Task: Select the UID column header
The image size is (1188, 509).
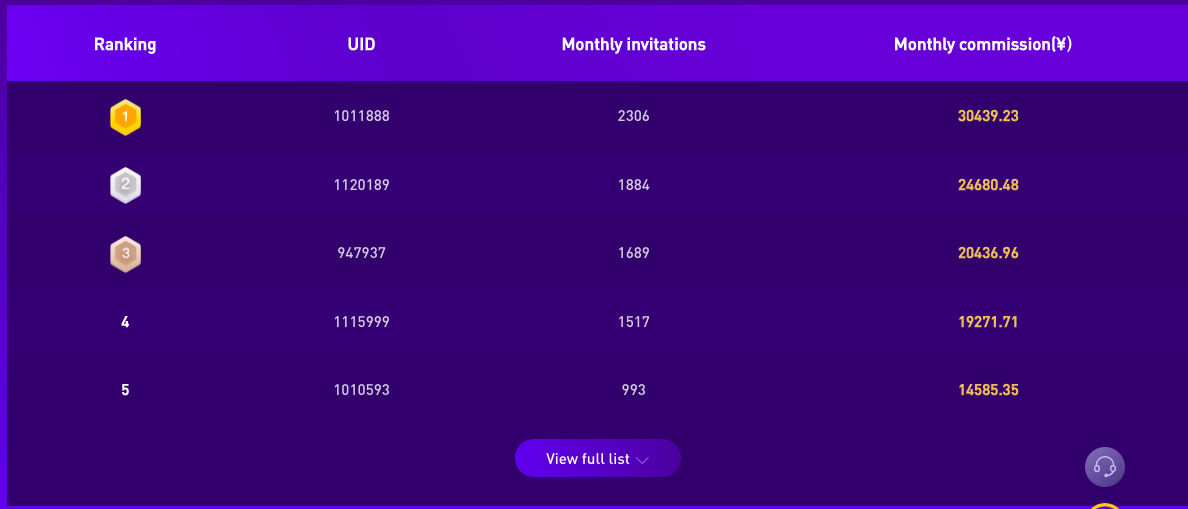Action: (x=361, y=45)
